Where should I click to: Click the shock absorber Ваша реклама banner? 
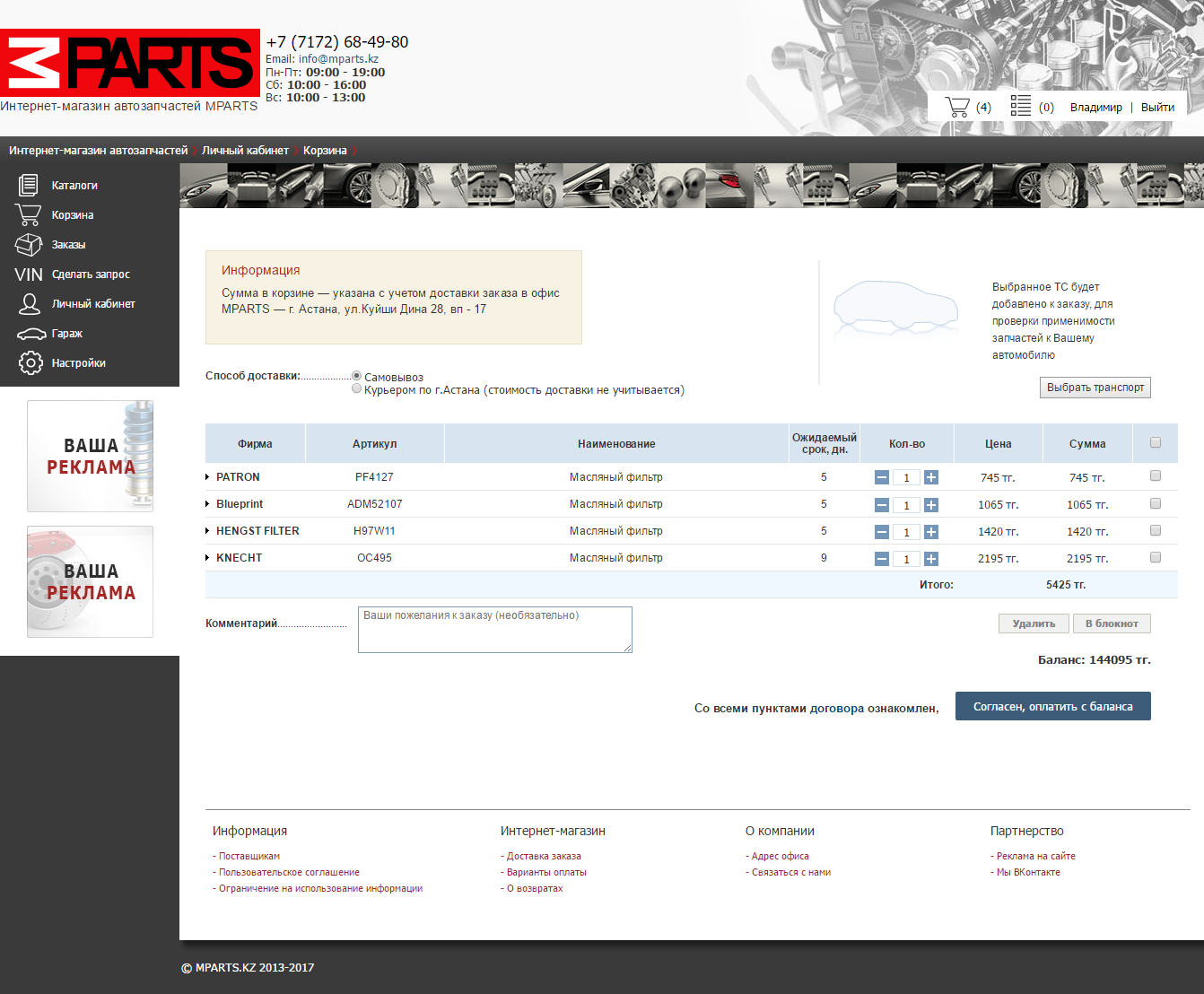click(x=90, y=456)
